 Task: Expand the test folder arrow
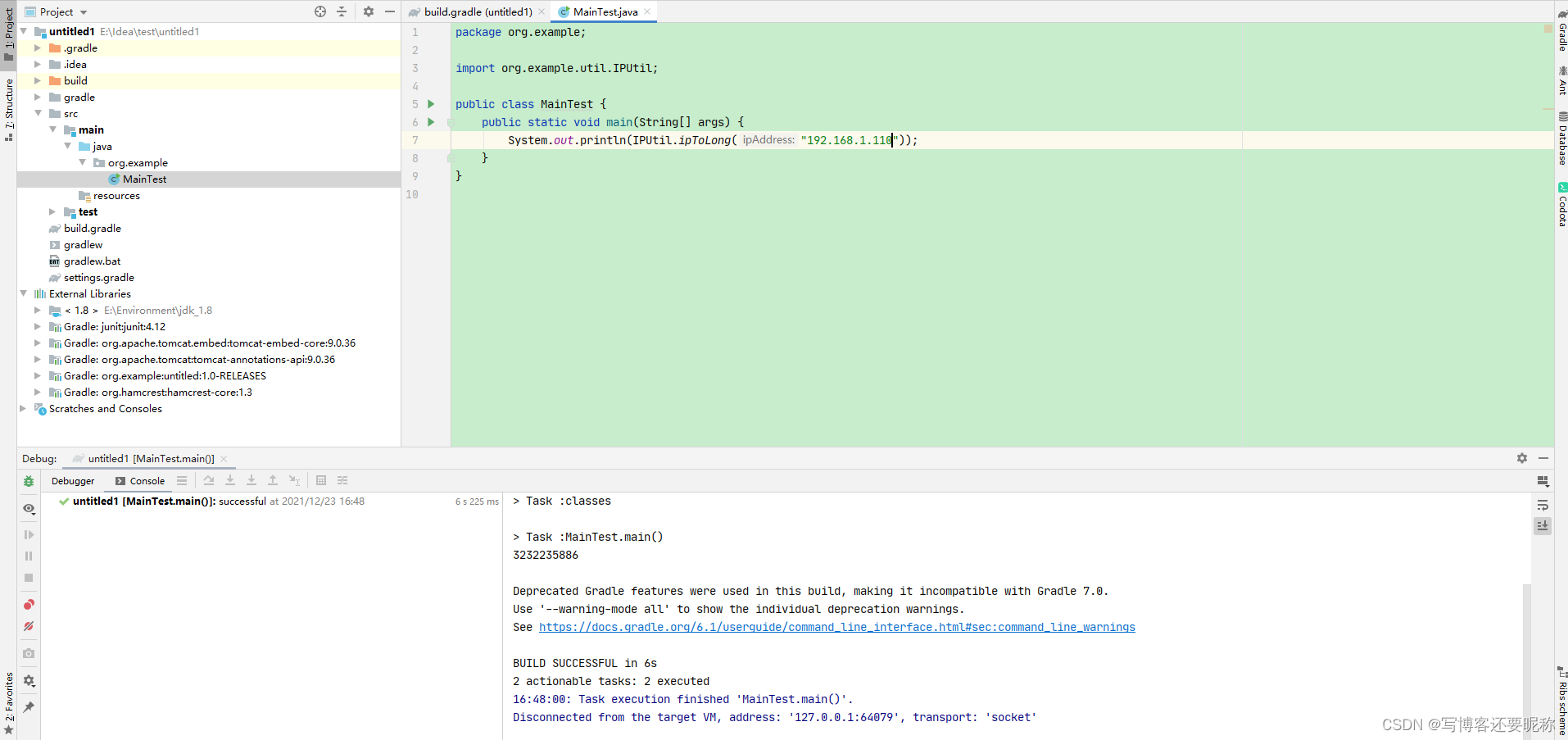click(52, 211)
